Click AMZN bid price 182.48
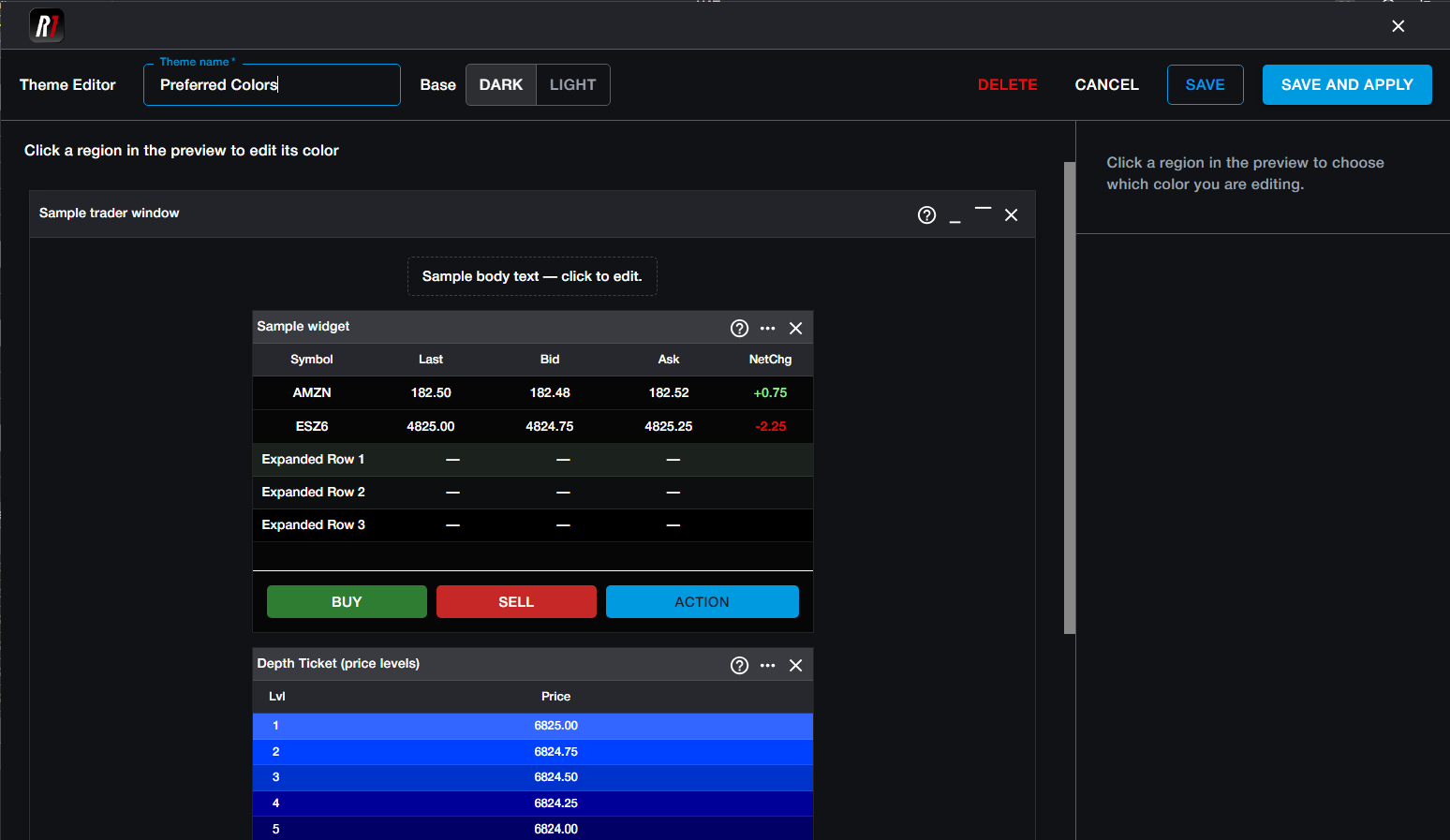Viewport: 1450px width, 840px height. [550, 393]
